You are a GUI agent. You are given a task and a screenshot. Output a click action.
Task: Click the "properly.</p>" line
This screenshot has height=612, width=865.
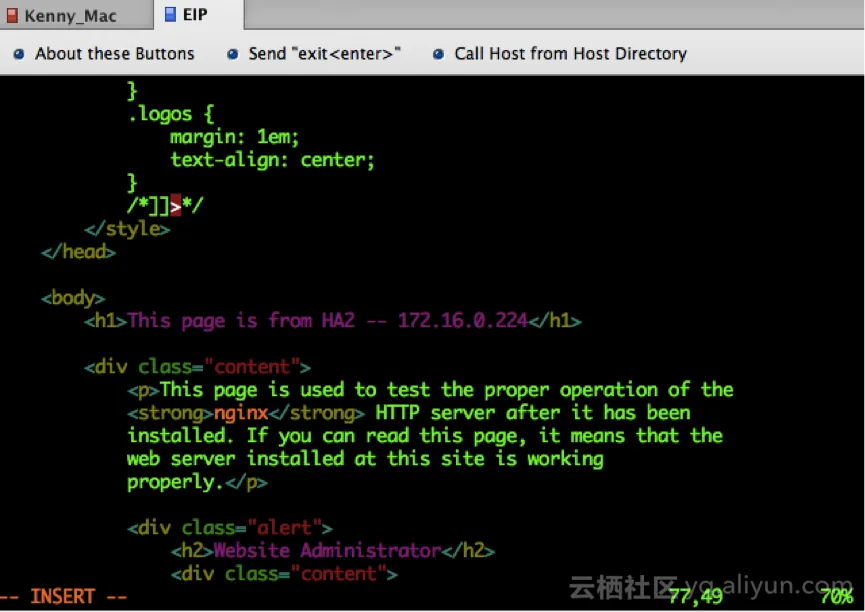(197, 482)
